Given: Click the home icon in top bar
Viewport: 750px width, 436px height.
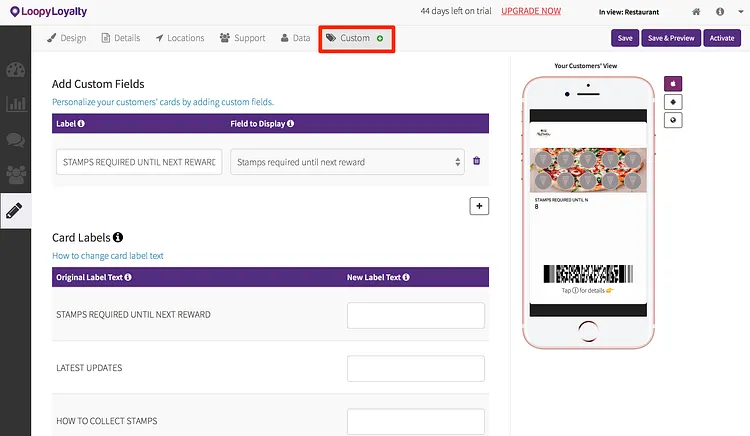Looking at the screenshot, I should pyautogui.click(x=696, y=11).
